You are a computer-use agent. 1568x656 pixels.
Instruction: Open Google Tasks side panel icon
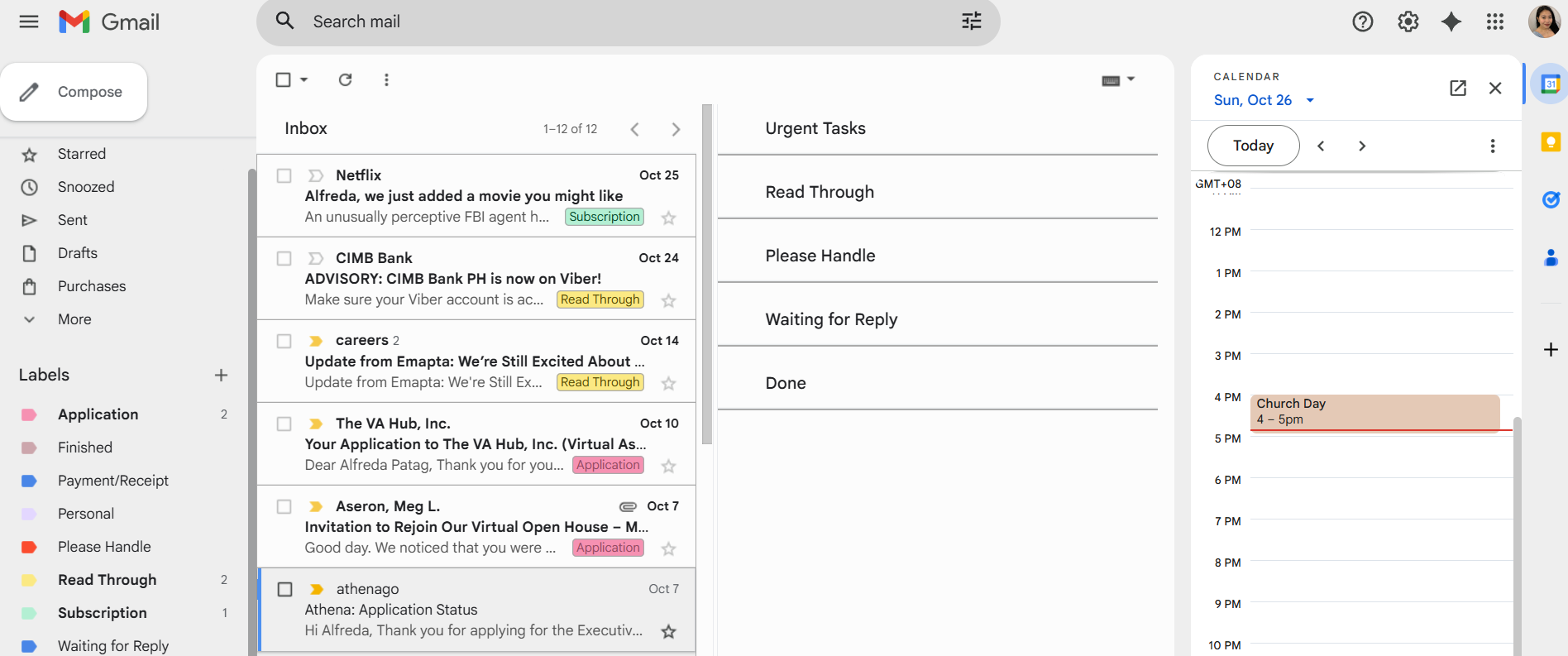click(1551, 199)
